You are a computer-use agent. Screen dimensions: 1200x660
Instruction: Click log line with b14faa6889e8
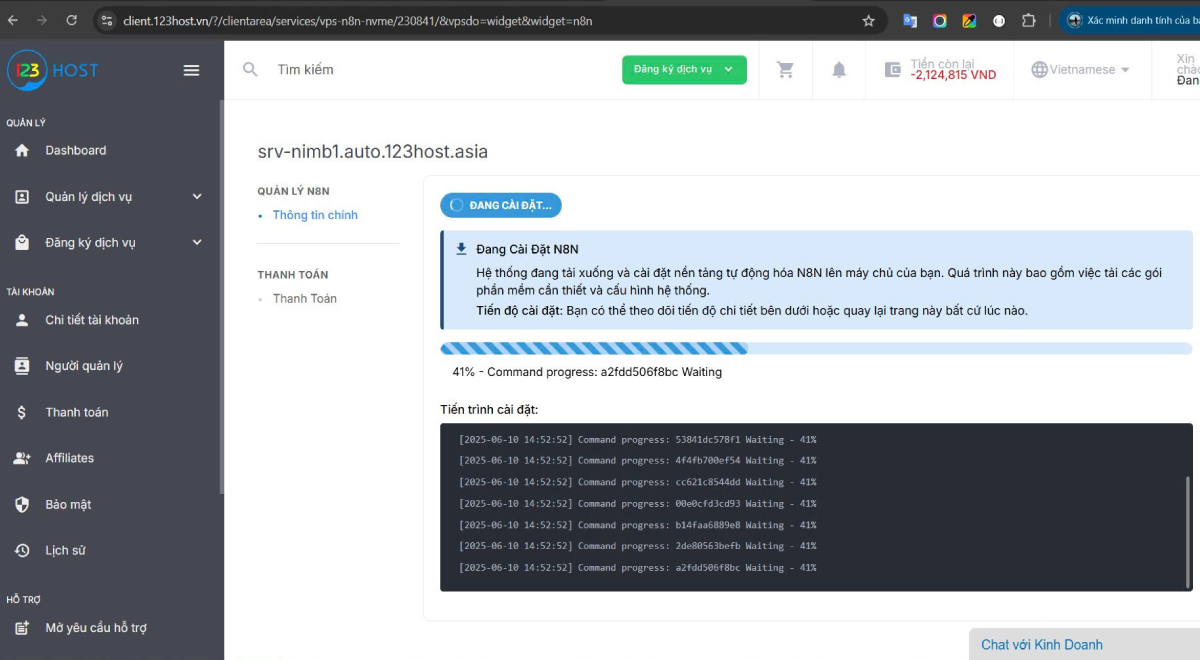pyautogui.click(x=637, y=525)
